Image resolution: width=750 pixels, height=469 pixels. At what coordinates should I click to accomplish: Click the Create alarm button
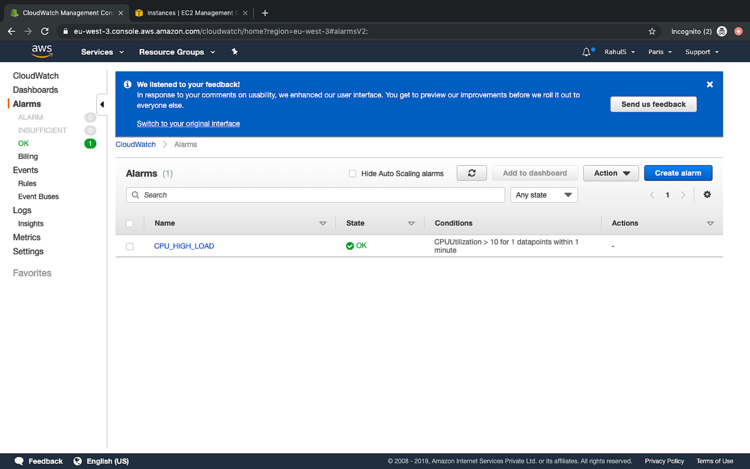pyautogui.click(x=678, y=173)
